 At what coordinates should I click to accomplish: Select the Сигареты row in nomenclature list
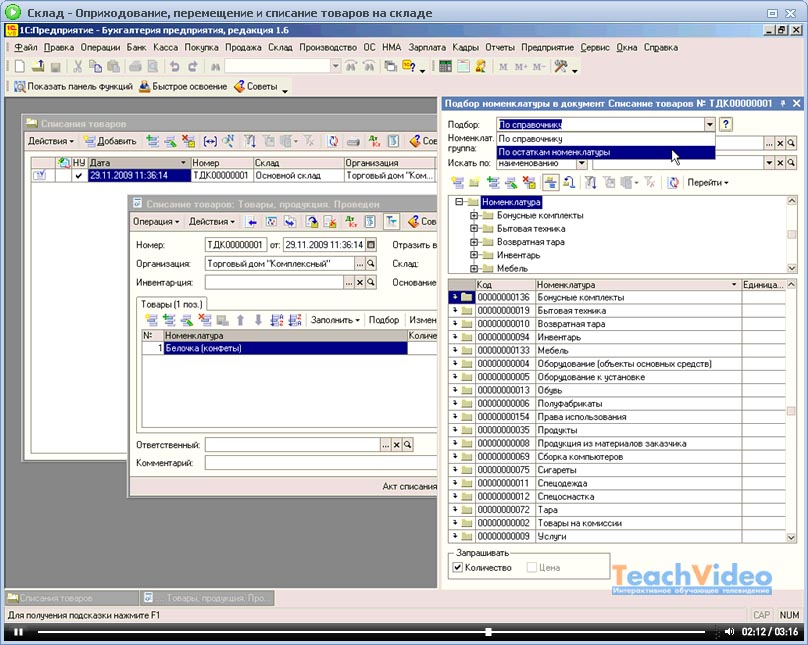[617, 470]
